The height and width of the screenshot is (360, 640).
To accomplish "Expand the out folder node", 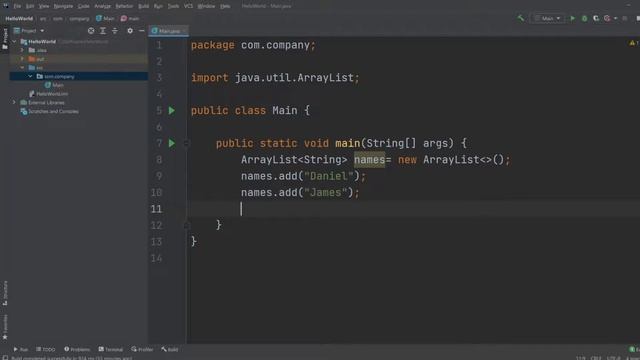I will [x=22, y=59].
